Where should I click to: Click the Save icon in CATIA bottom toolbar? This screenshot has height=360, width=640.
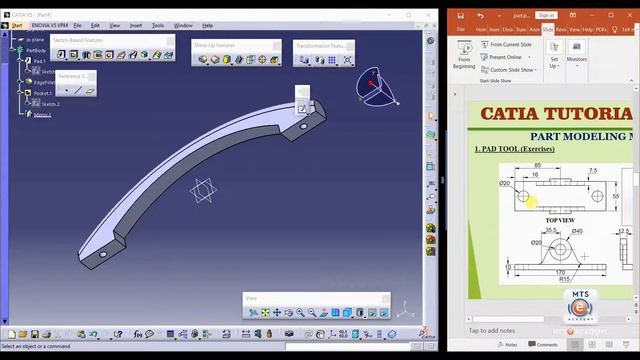click(x=35, y=334)
